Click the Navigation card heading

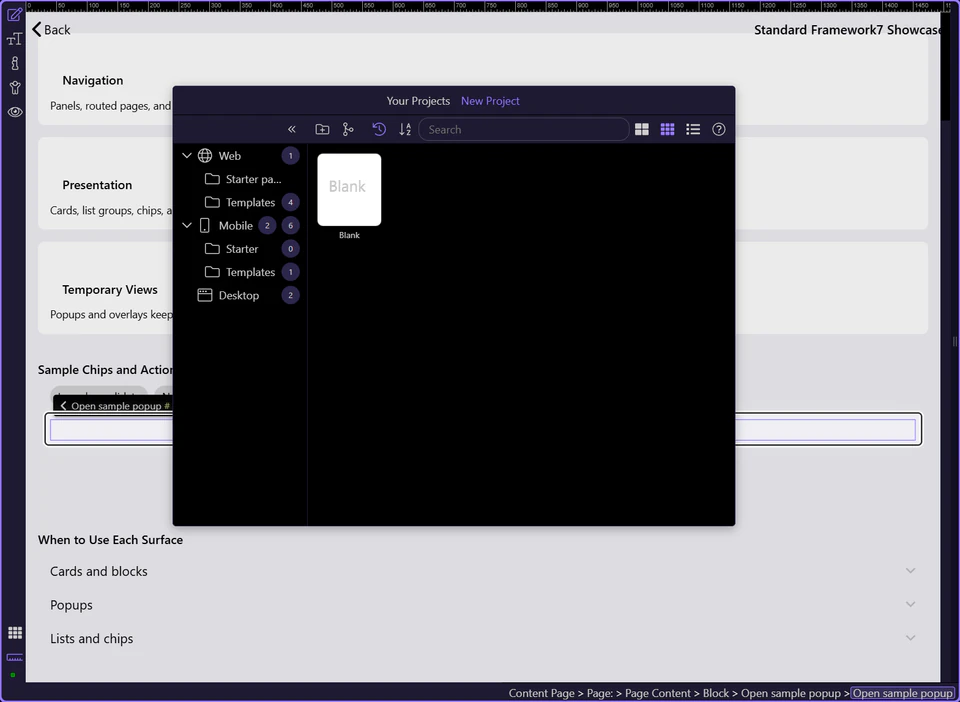92,80
